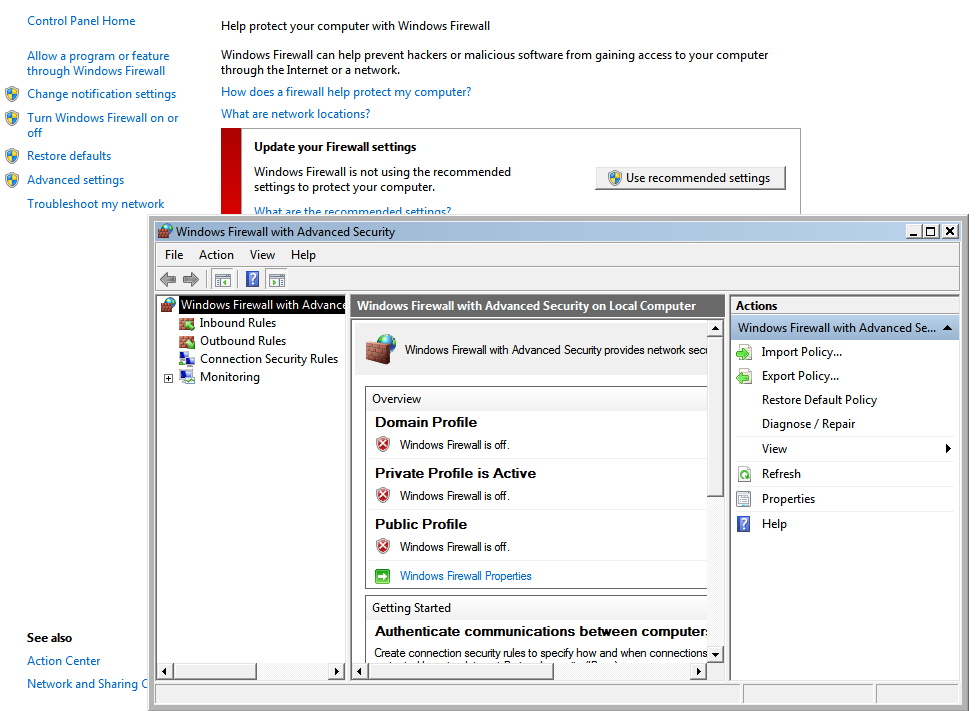Click center pane vertical scrollbar up arrow
The image size is (977, 711).
[x=715, y=328]
